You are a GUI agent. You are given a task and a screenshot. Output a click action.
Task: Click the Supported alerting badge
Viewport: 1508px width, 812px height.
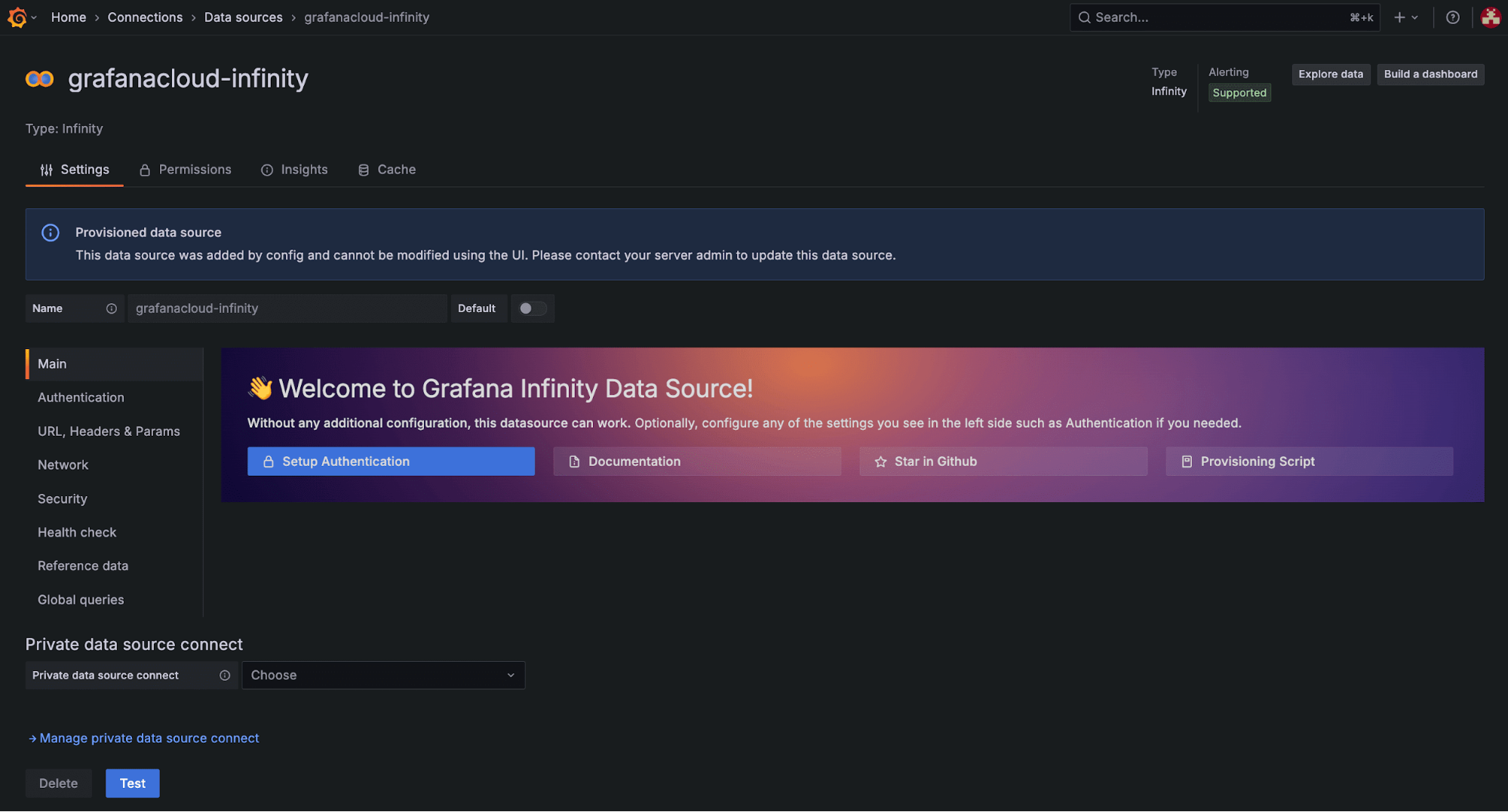coord(1239,93)
